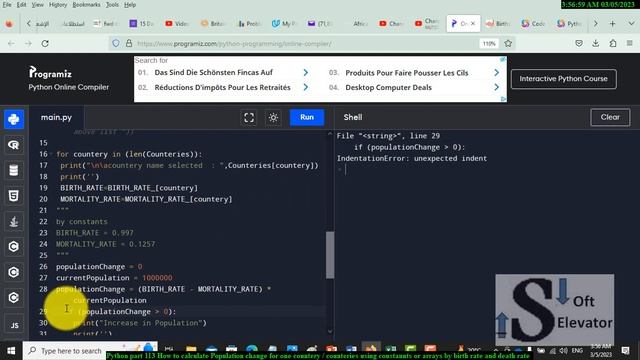Open the JS compiler from the sidebar
640x360 pixels.
[x=14, y=325]
